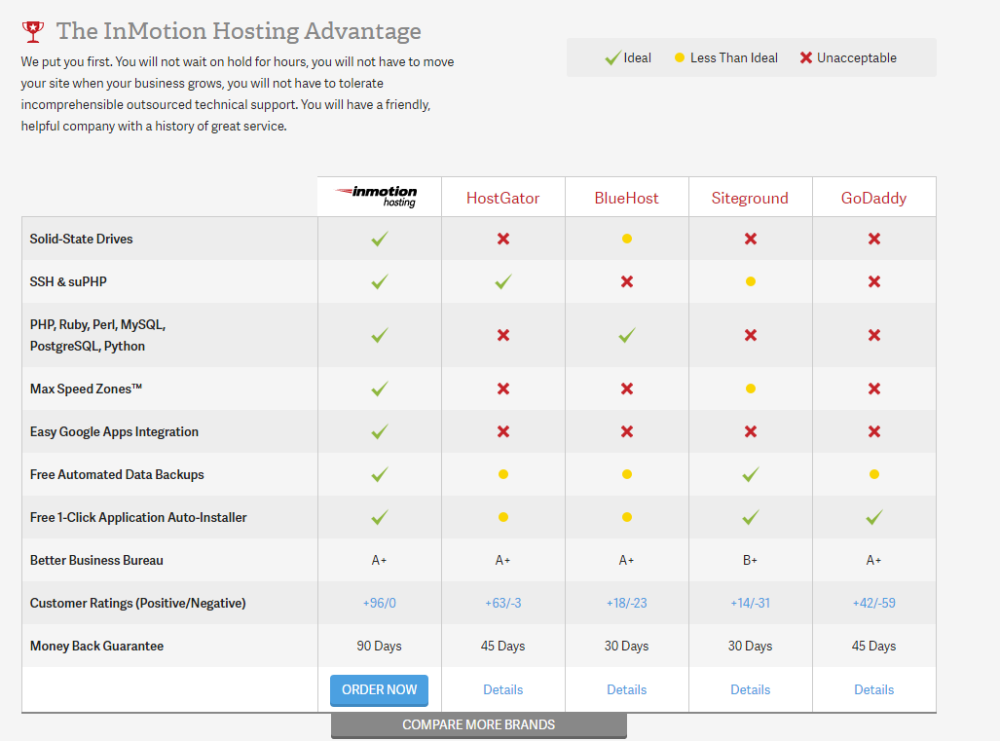Click the SSH & suPHP row label
The width and height of the screenshot is (1000, 741).
coord(68,282)
